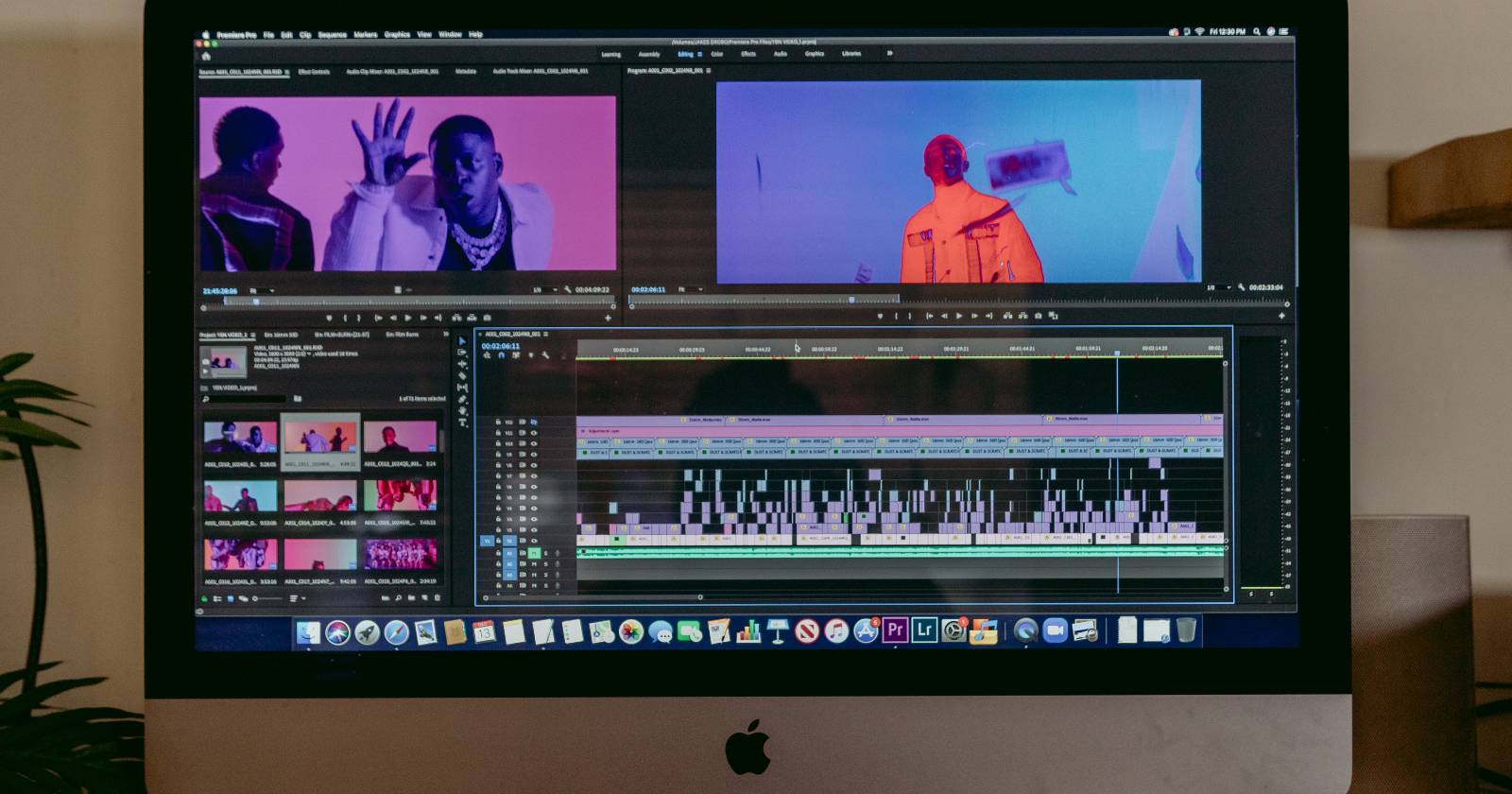The height and width of the screenshot is (794, 1512).
Task: Switch to the Effect Controls tab
Action: click(x=314, y=72)
